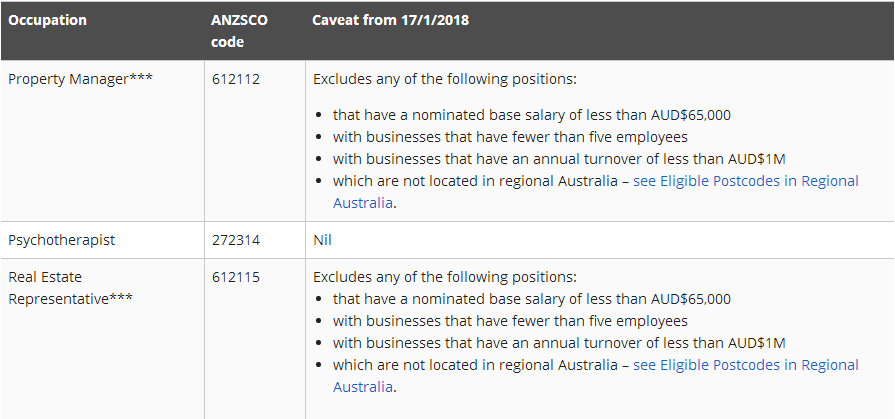Click ANZSCO code 272314
The height and width of the screenshot is (419, 895).
click(236, 240)
